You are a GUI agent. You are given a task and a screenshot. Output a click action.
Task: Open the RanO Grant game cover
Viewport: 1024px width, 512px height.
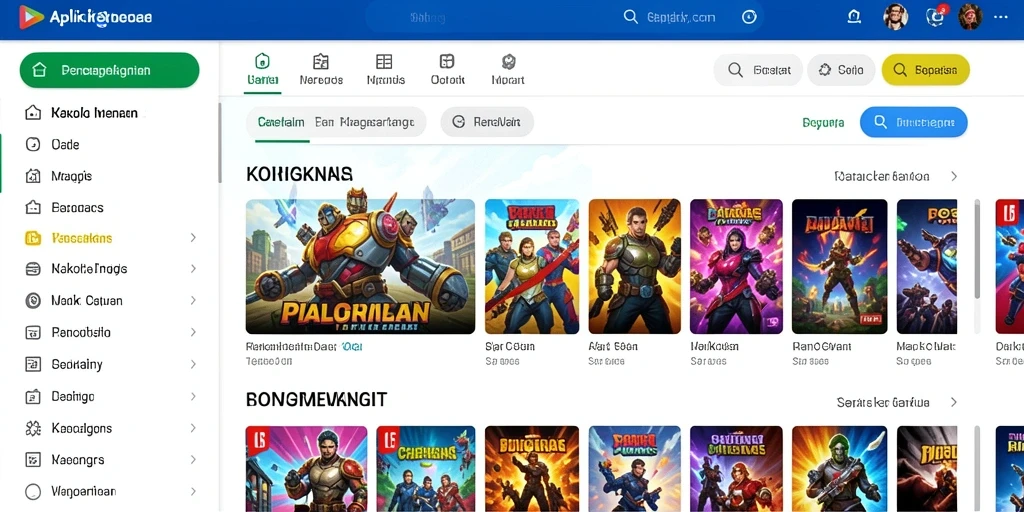tap(839, 266)
